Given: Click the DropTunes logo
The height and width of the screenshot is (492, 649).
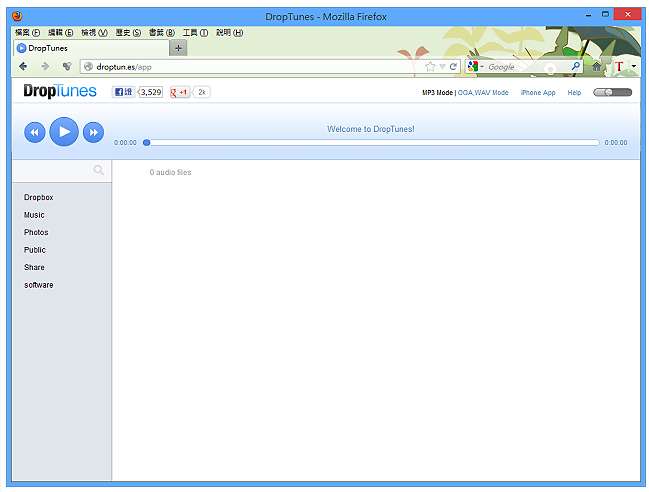Looking at the screenshot, I should [x=60, y=91].
